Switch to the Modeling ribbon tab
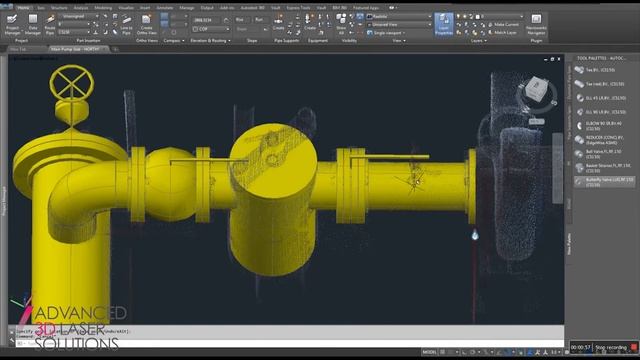Image resolution: width=640 pixels, height=360 pixels. 103,8
